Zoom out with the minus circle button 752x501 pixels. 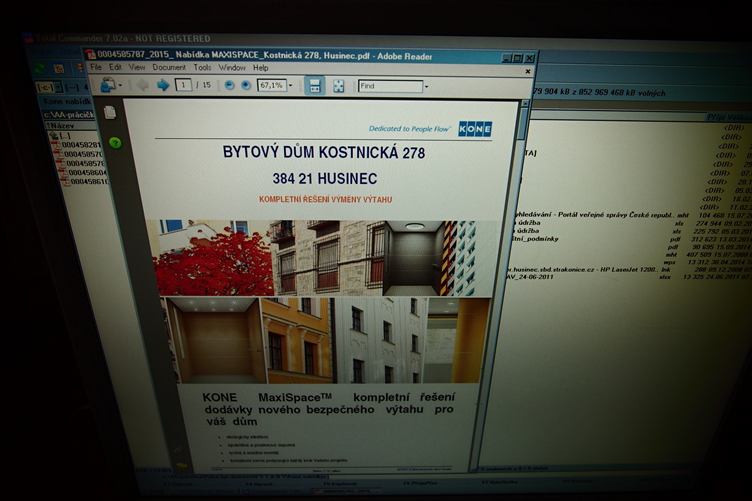pos(229,85)
